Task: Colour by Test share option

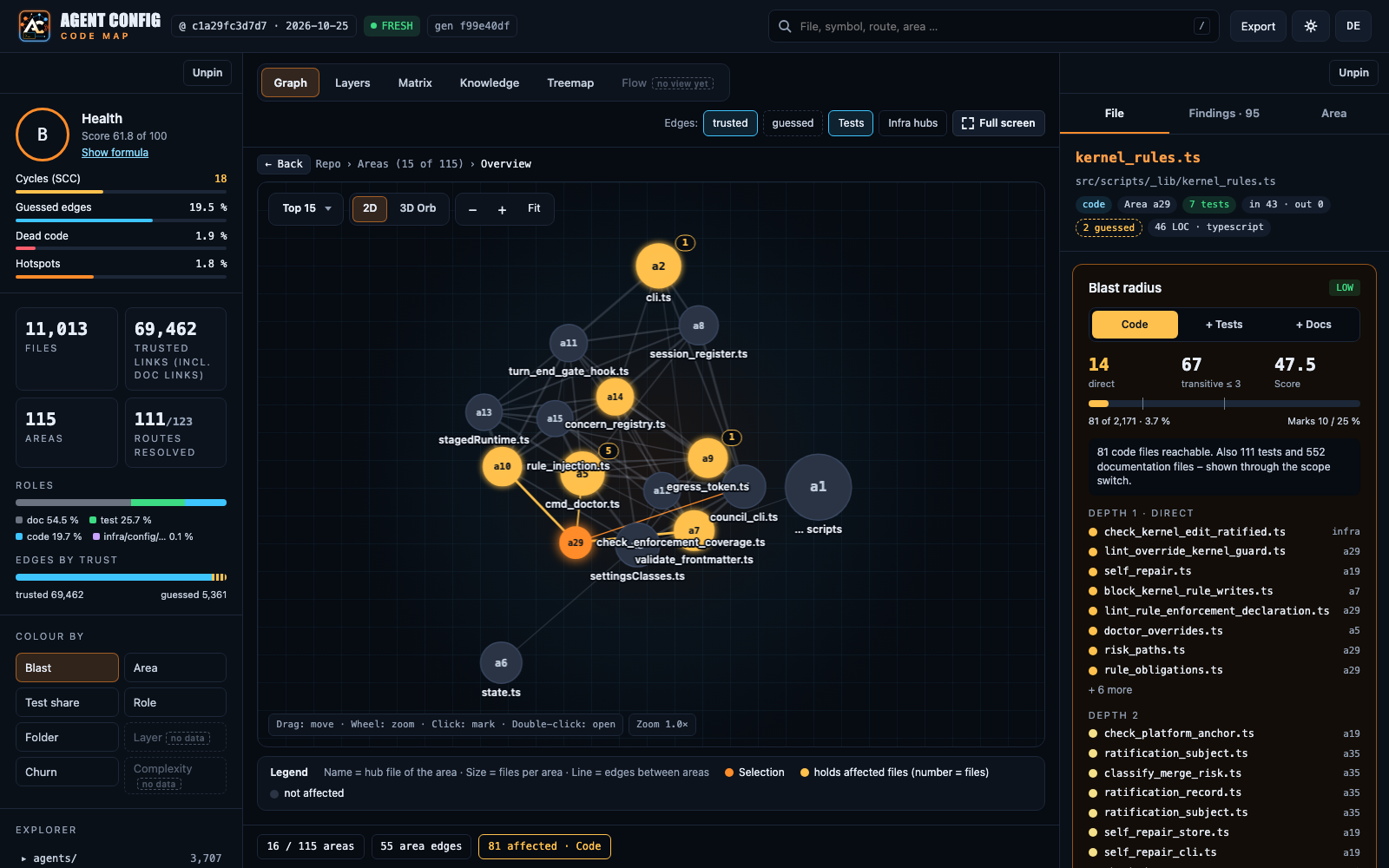Action: tap(67, 702)
